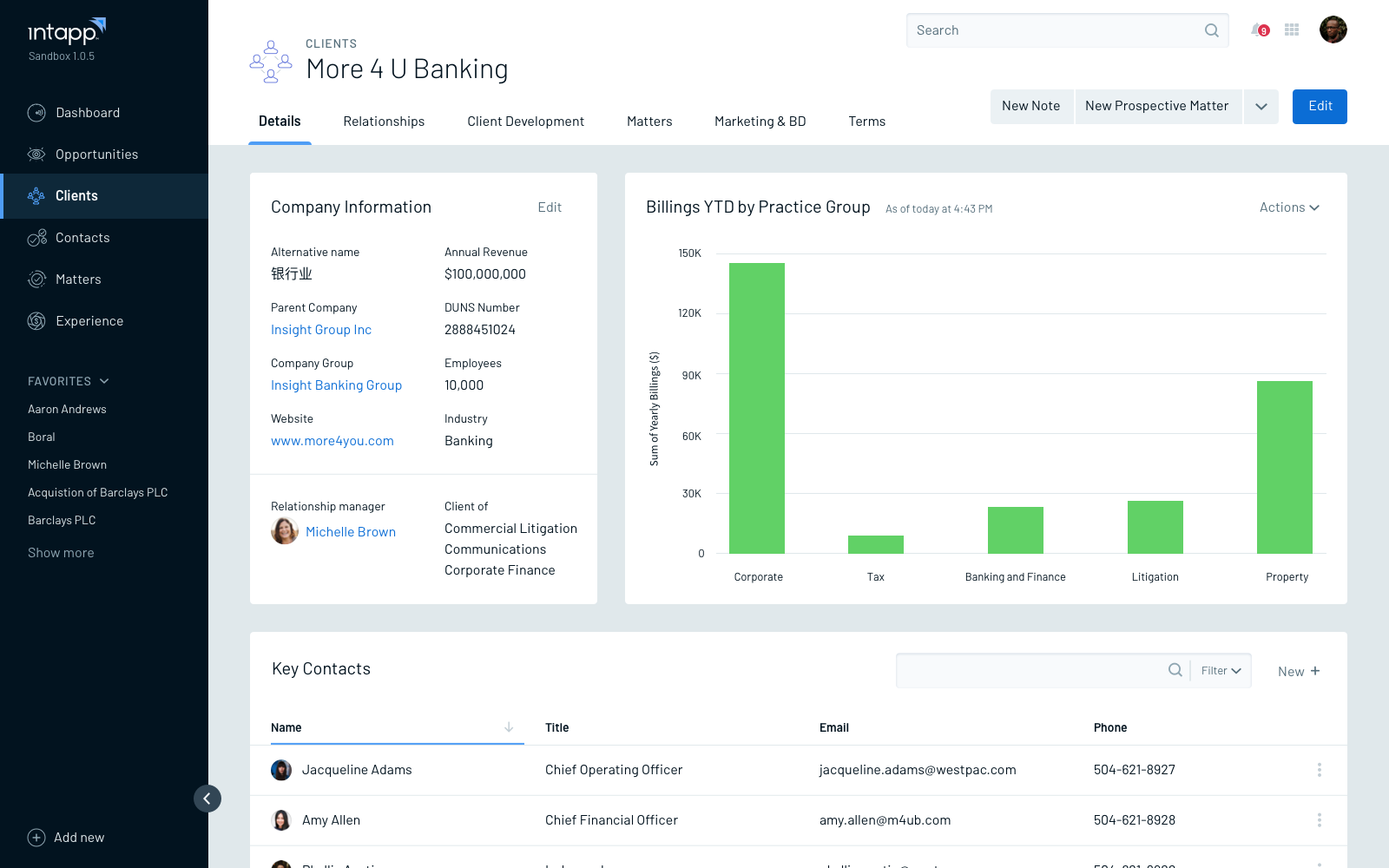Sort by Email column header
Viewport: 1389px width, 868px height.
click(x=834, y=727)
